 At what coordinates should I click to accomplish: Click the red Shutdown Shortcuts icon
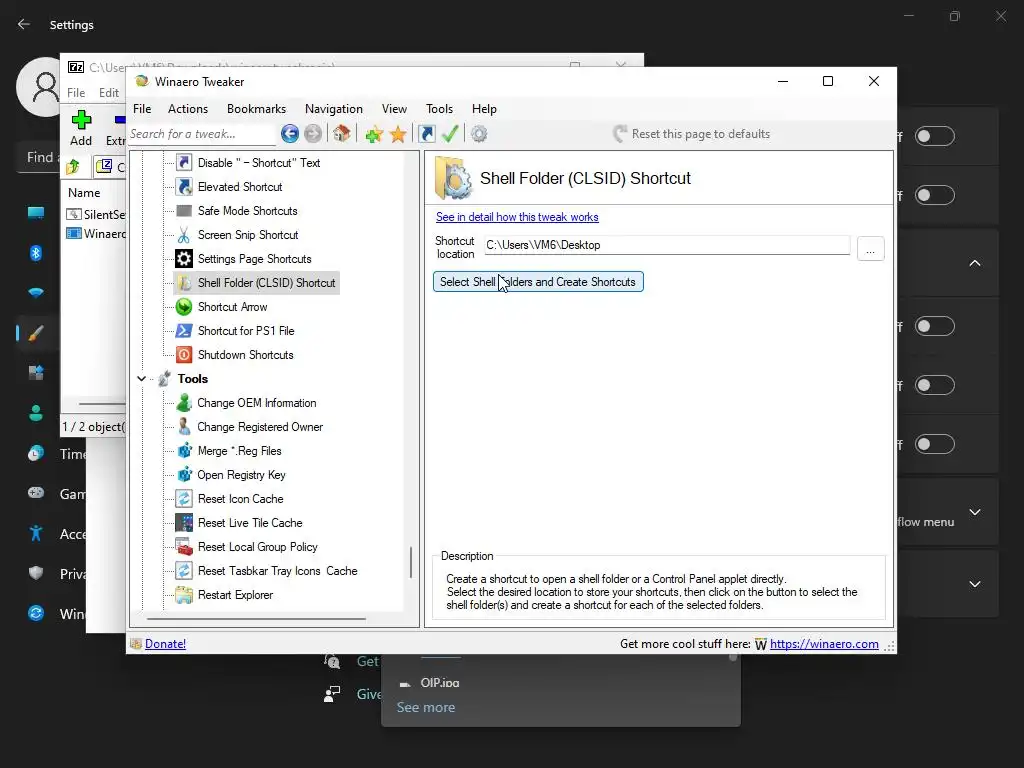click(x=184, y=355)
